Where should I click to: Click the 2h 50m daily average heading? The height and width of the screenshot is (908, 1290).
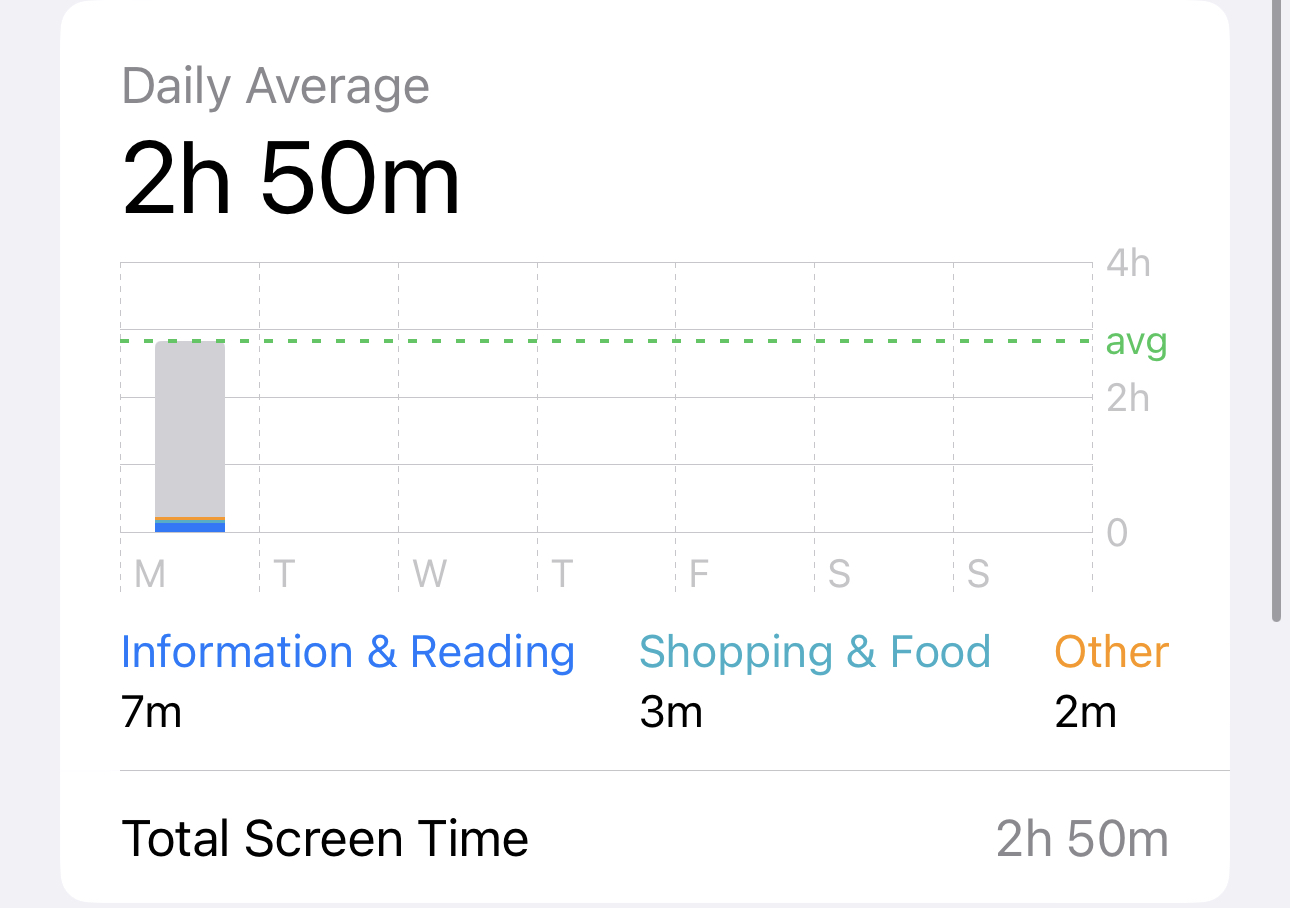pyautogui.click(x=291, y=181)
